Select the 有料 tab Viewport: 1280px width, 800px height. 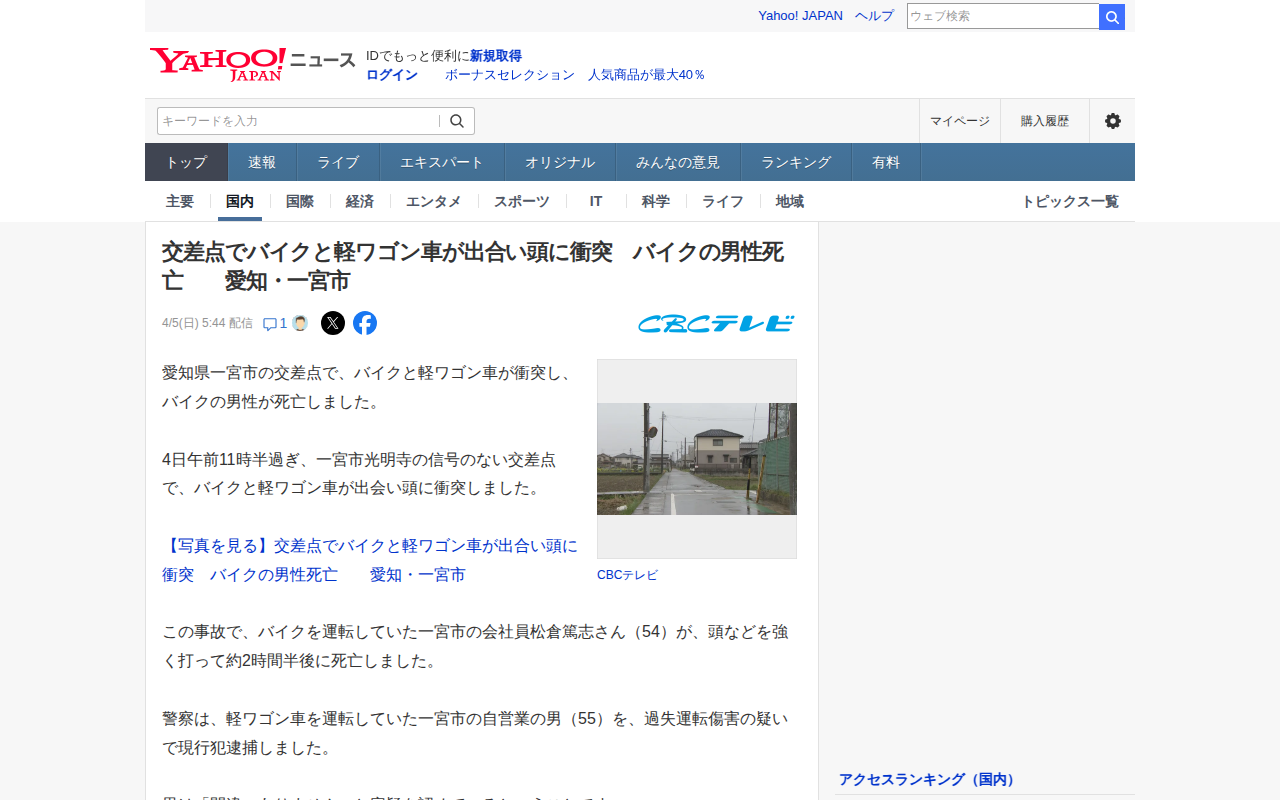click(886, 162)
